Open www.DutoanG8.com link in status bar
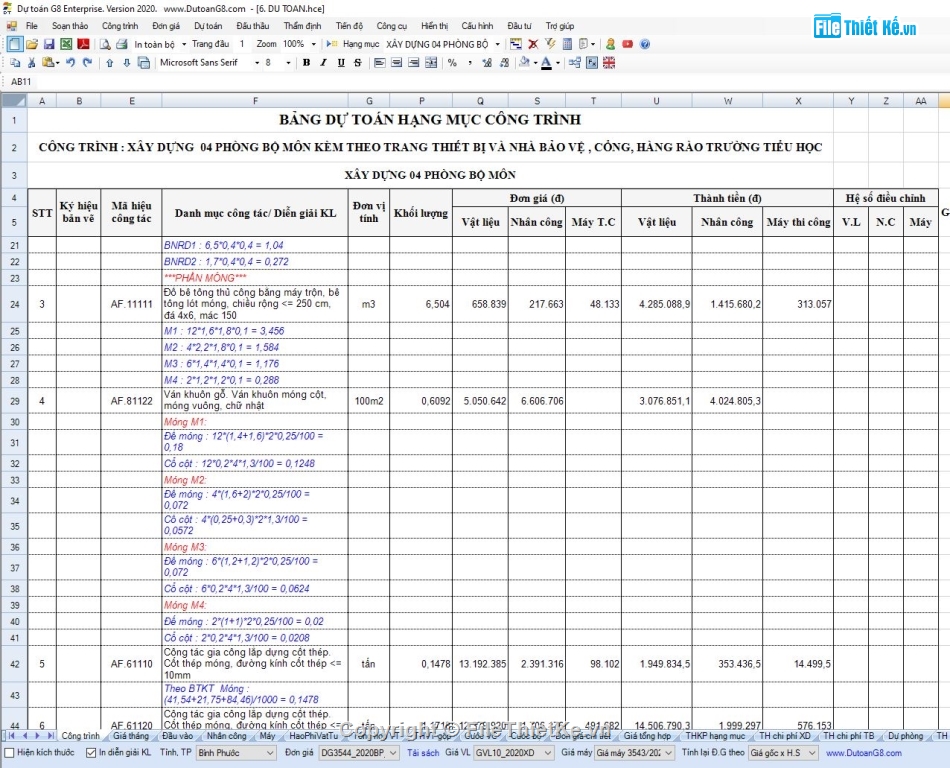Image resolution: width=950 pixels, height=768 pixels. click(x=863, y=753)
